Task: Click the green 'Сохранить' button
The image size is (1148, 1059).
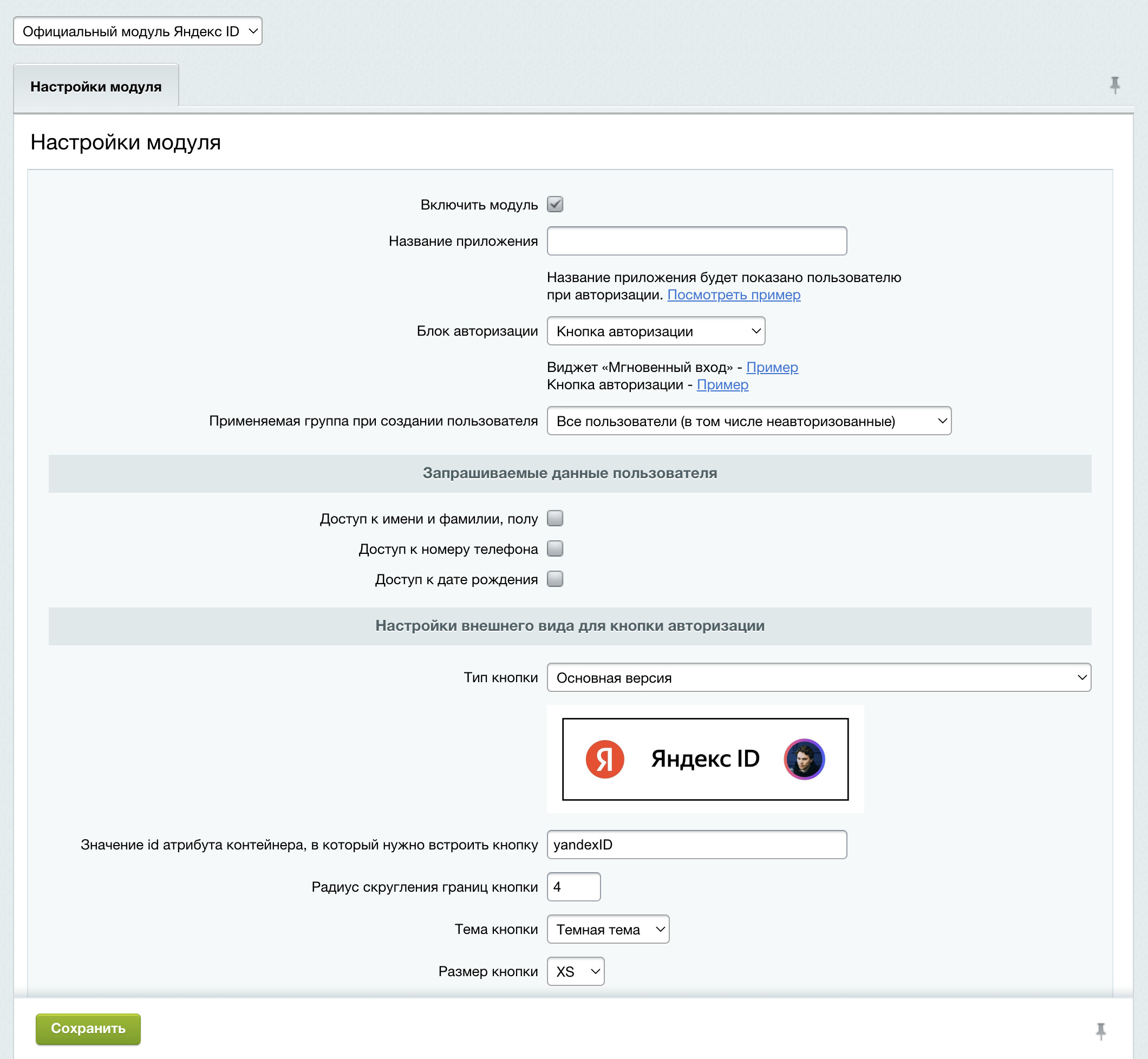Action: pyautogui.click(x=88, y=1029)
